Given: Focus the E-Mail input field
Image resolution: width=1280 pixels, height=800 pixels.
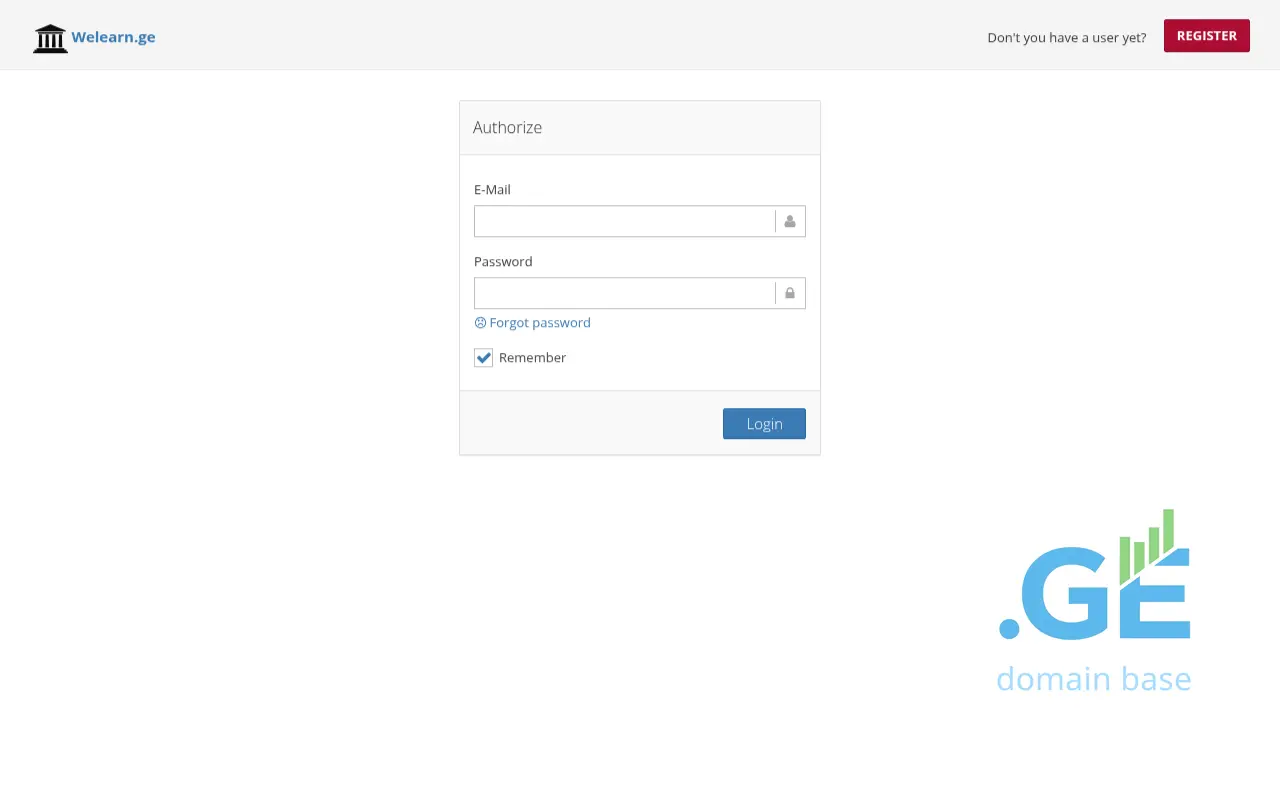Looking at the screenshot, I should click(x=624, y=221).
